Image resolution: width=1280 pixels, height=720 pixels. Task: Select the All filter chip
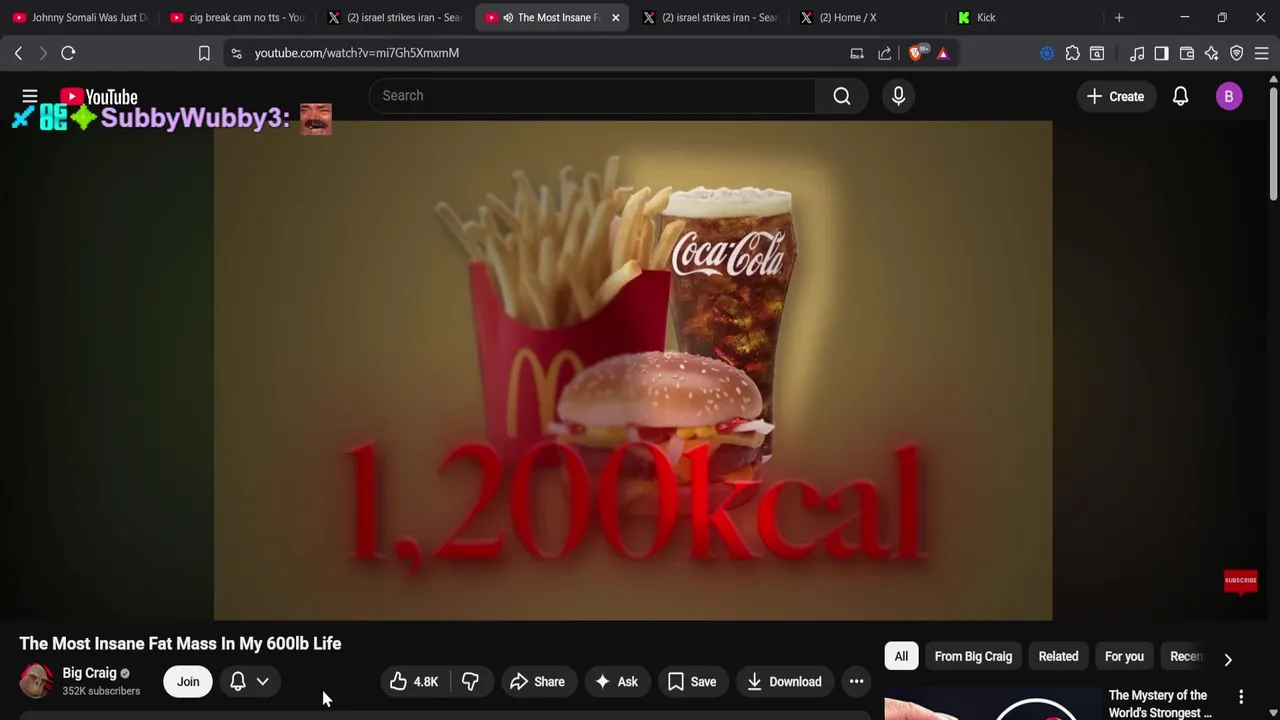[901, 657]
